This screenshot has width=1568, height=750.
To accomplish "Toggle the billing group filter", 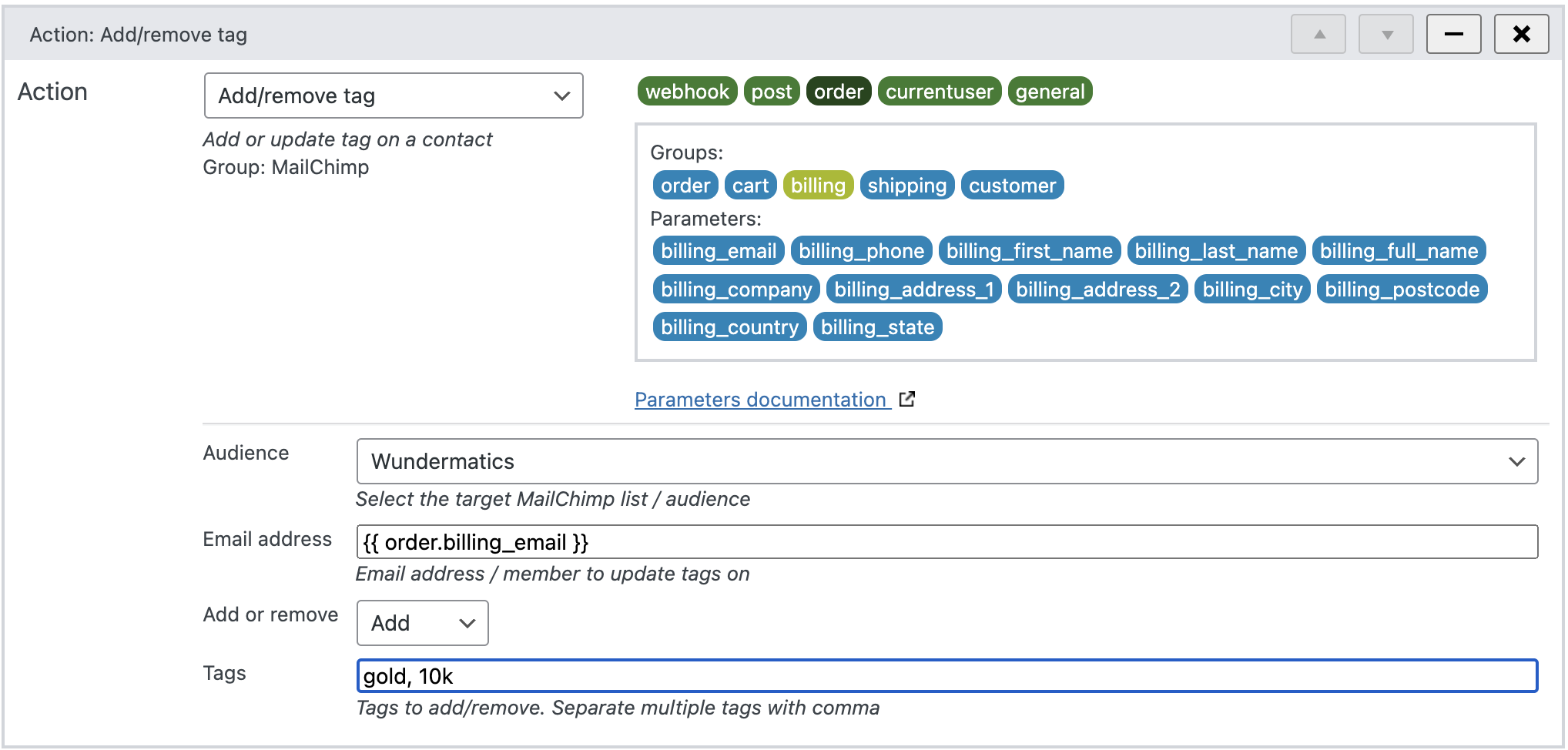I will [818, 185].
